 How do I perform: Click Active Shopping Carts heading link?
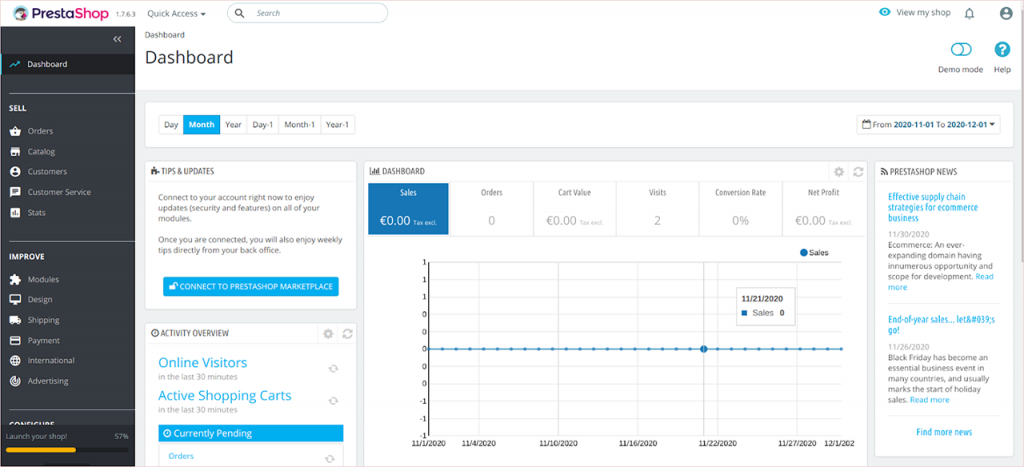[225, 396]
